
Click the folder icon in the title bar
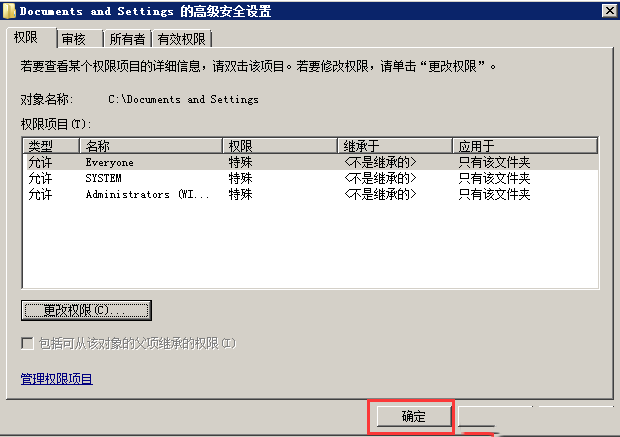(9, 11)
